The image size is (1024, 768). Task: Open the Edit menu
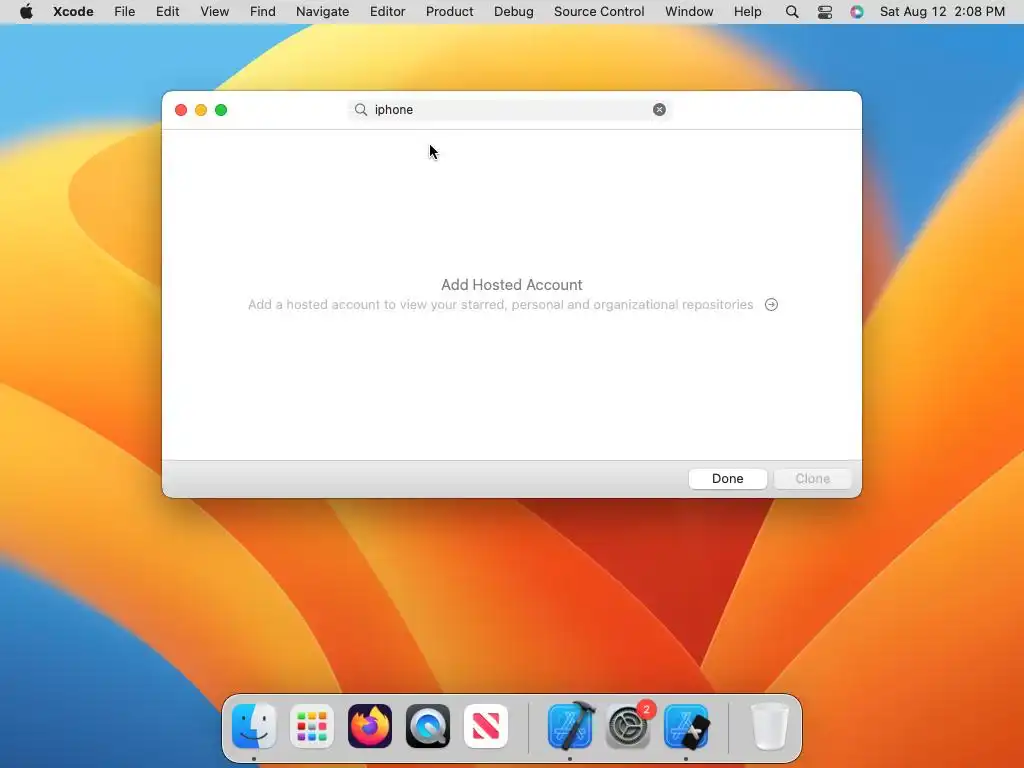(x=167, y=12)
